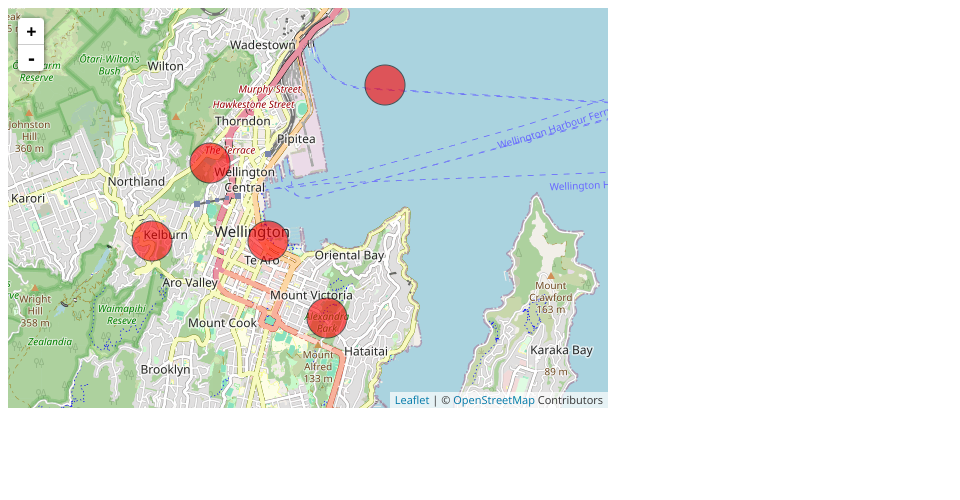Open the OpenStreetMap attribution link

pyautogui.click(x=493, y=400)
